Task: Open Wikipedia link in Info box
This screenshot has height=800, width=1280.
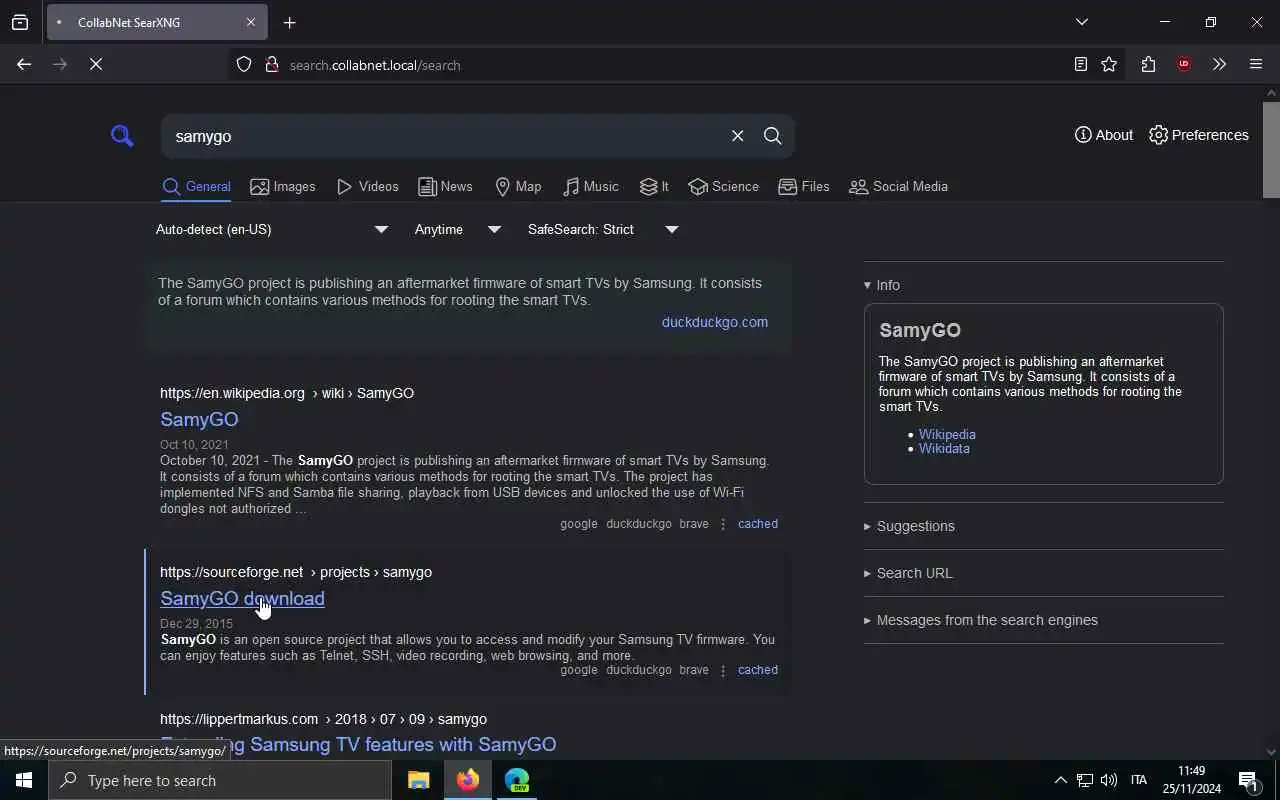Action: [947, 434]
